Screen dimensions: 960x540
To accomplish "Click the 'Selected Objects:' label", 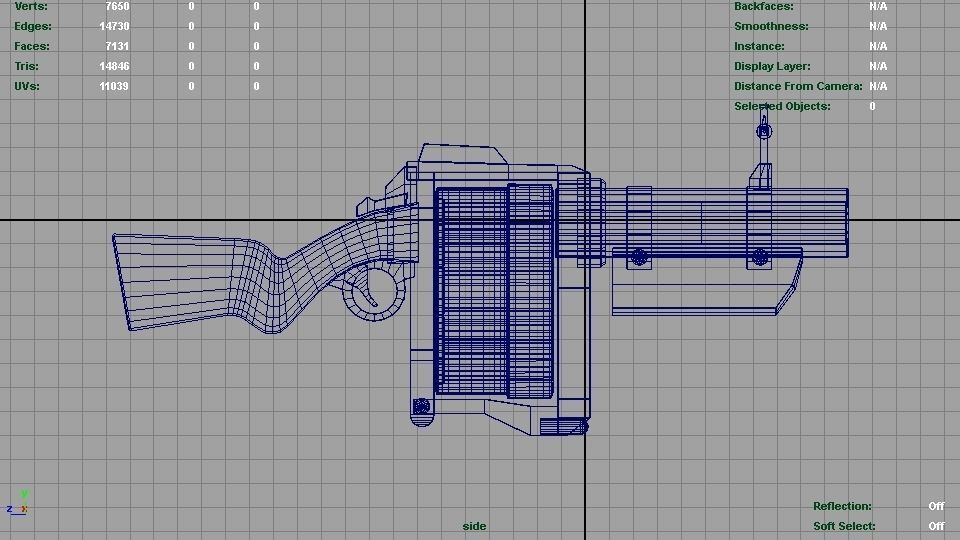I will coord(782,106).
